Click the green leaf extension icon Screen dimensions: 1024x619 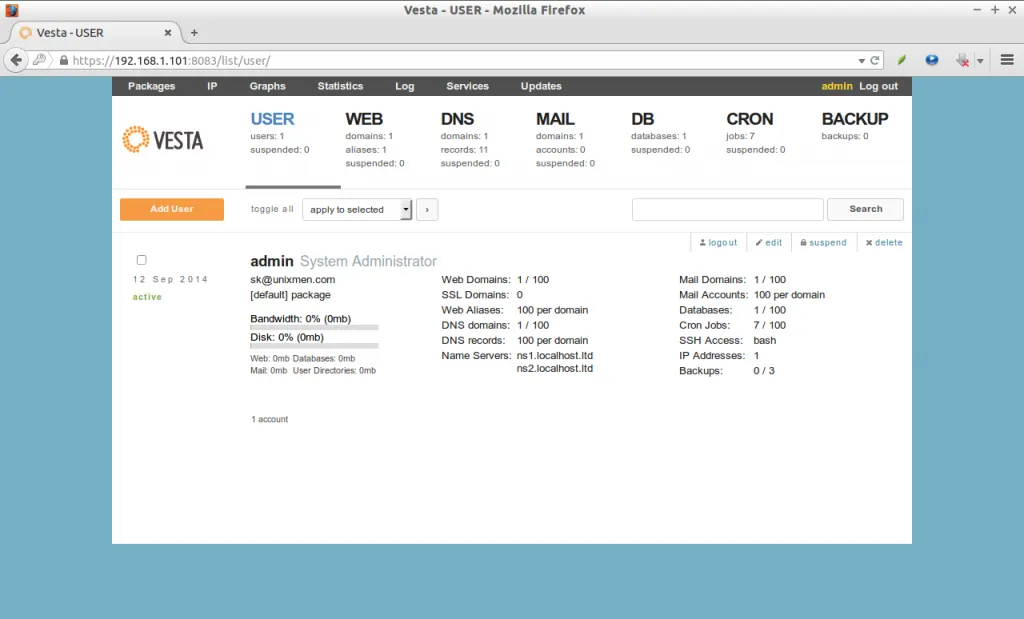click(x=902, y=60)
